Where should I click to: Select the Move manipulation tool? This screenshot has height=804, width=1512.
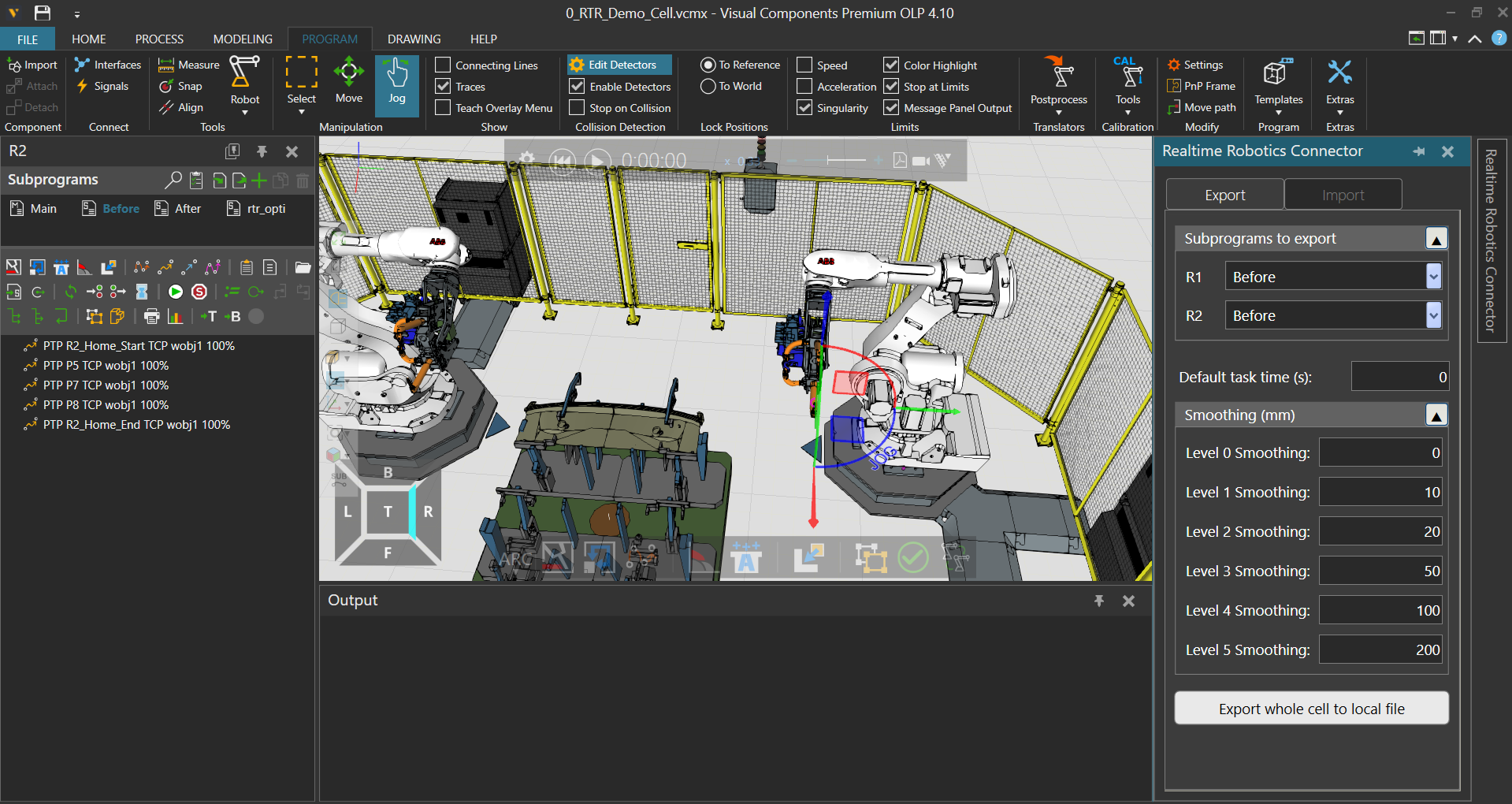click(349, 81)
